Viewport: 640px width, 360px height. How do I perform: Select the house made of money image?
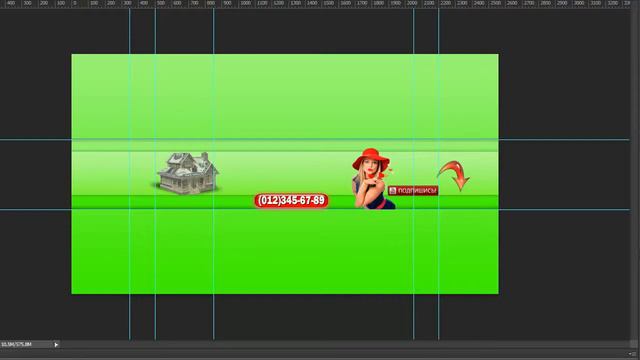click(188, 173)
